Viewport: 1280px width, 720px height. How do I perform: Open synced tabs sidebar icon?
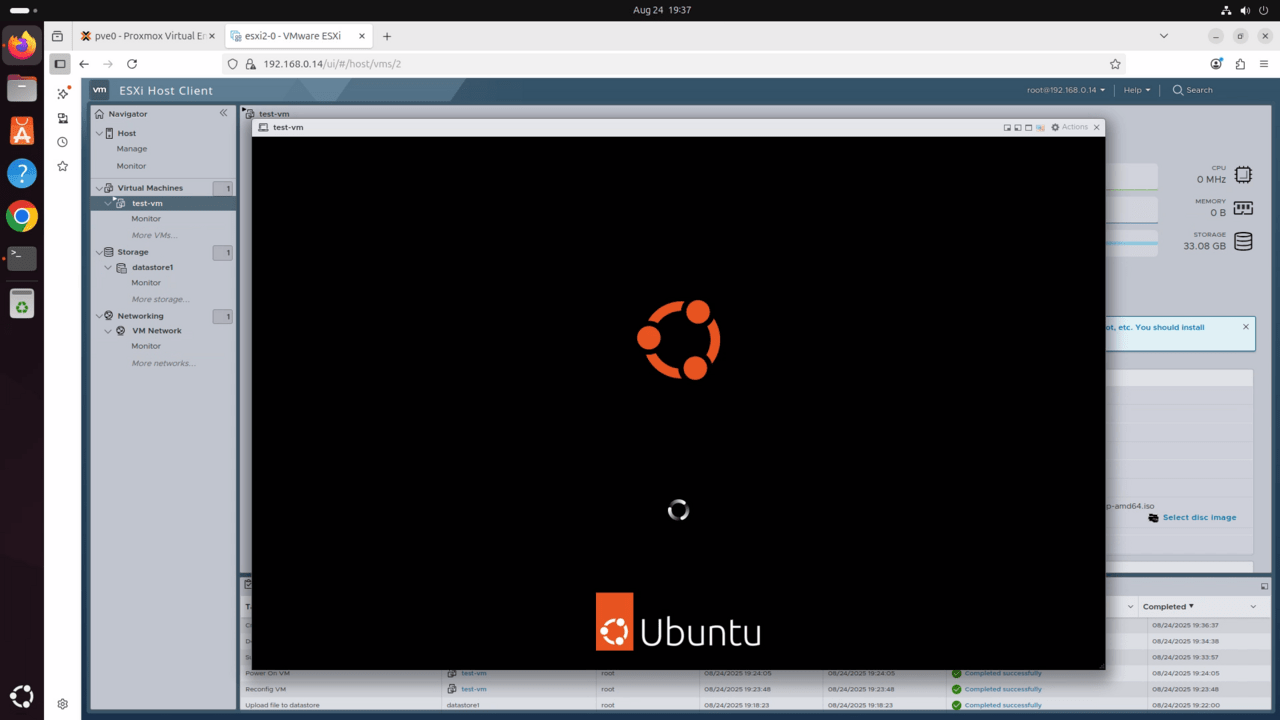click(62, 118)
